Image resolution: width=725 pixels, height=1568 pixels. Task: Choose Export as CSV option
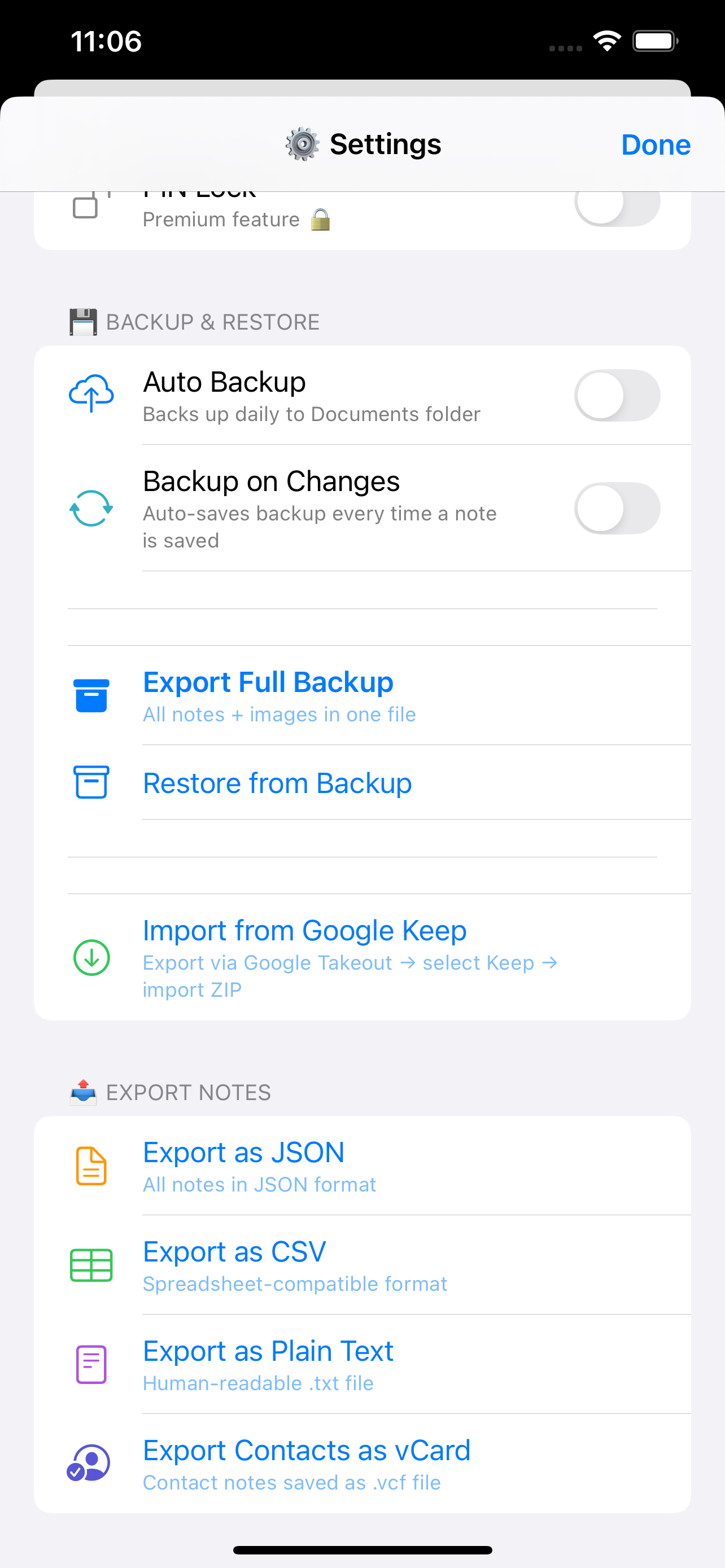(x=362, y=1265)
